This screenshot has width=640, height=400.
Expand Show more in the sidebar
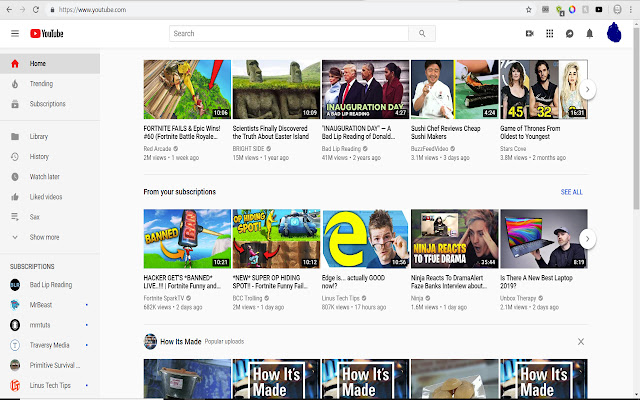point(50,237)
